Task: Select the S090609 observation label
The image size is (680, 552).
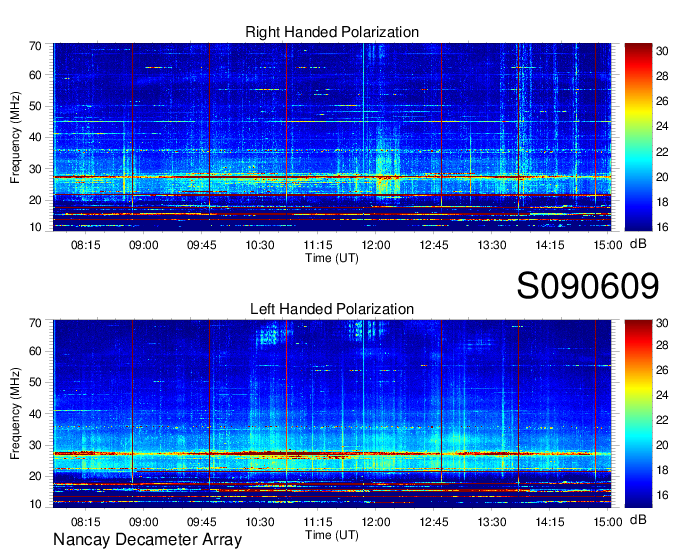Action: (588, 286)
